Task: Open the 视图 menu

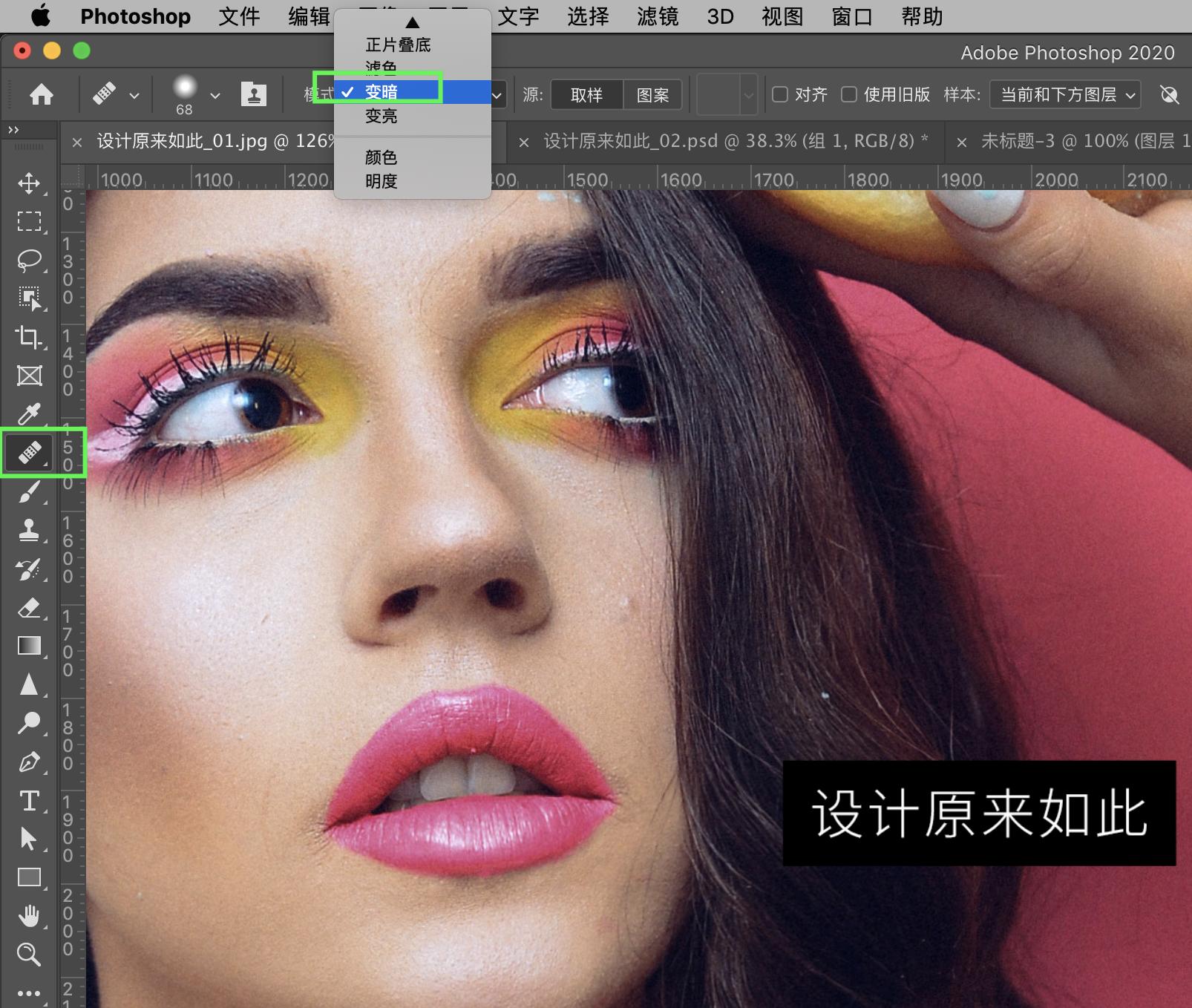Action: pyautogui.click(x=782, y=16)
